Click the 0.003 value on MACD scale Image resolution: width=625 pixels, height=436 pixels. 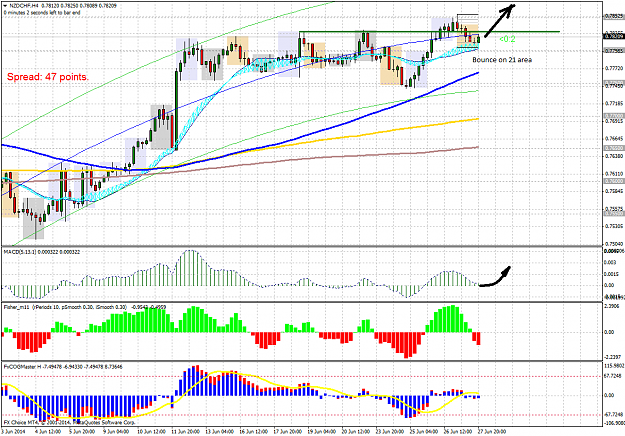coord(610,263)
